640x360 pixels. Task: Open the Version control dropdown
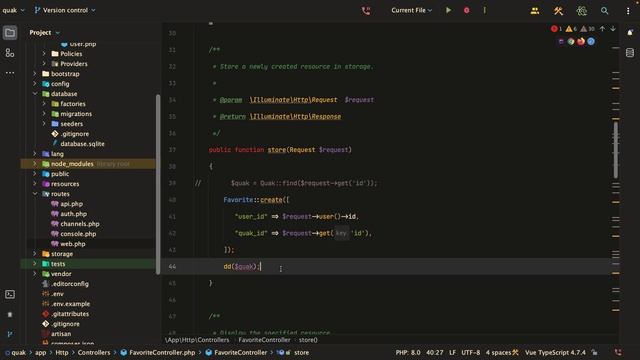click(65, 10)
